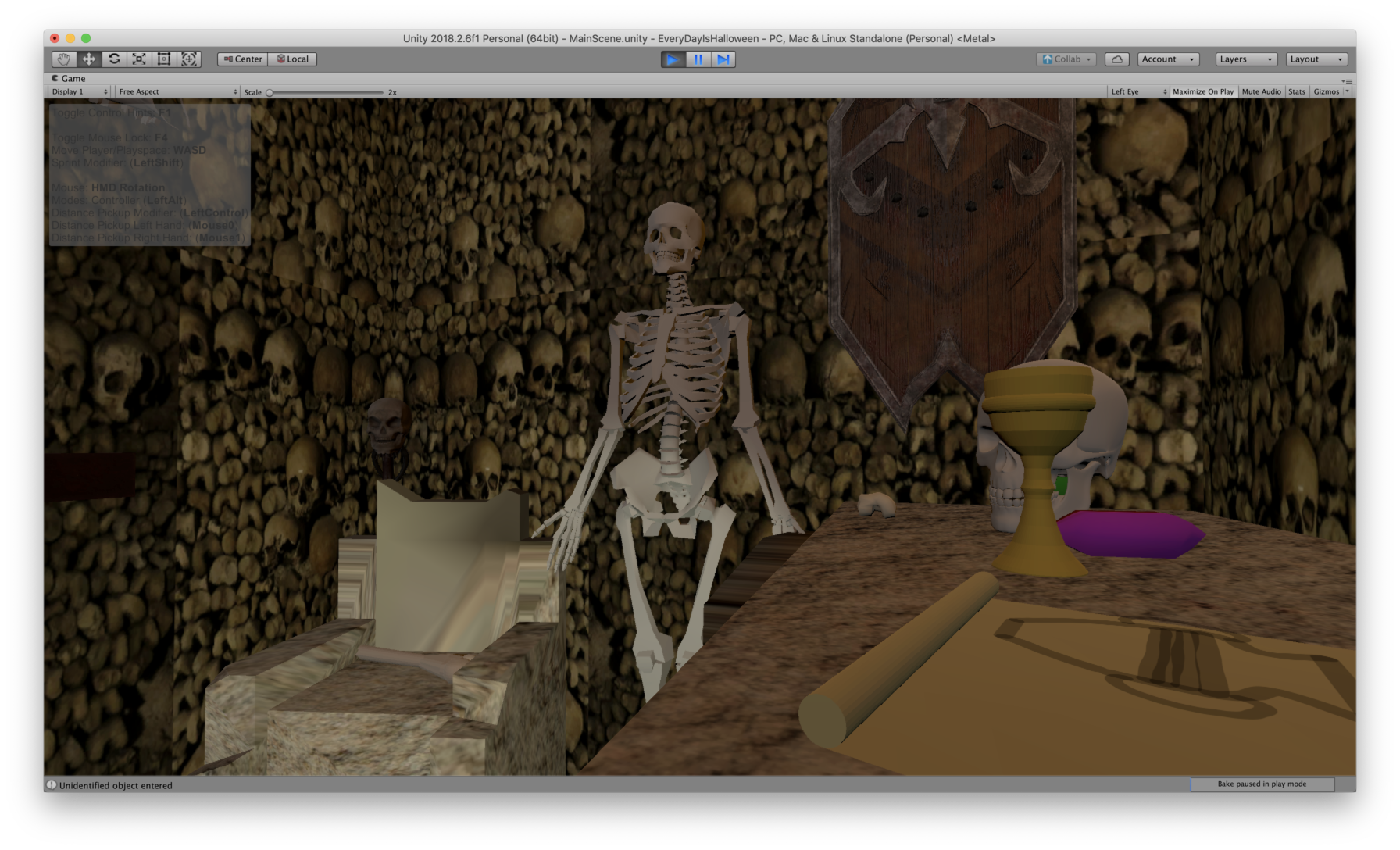Toggle Maximize On Play
The height and width of the screenshot is (850, 1400).
click(1203, 92)
